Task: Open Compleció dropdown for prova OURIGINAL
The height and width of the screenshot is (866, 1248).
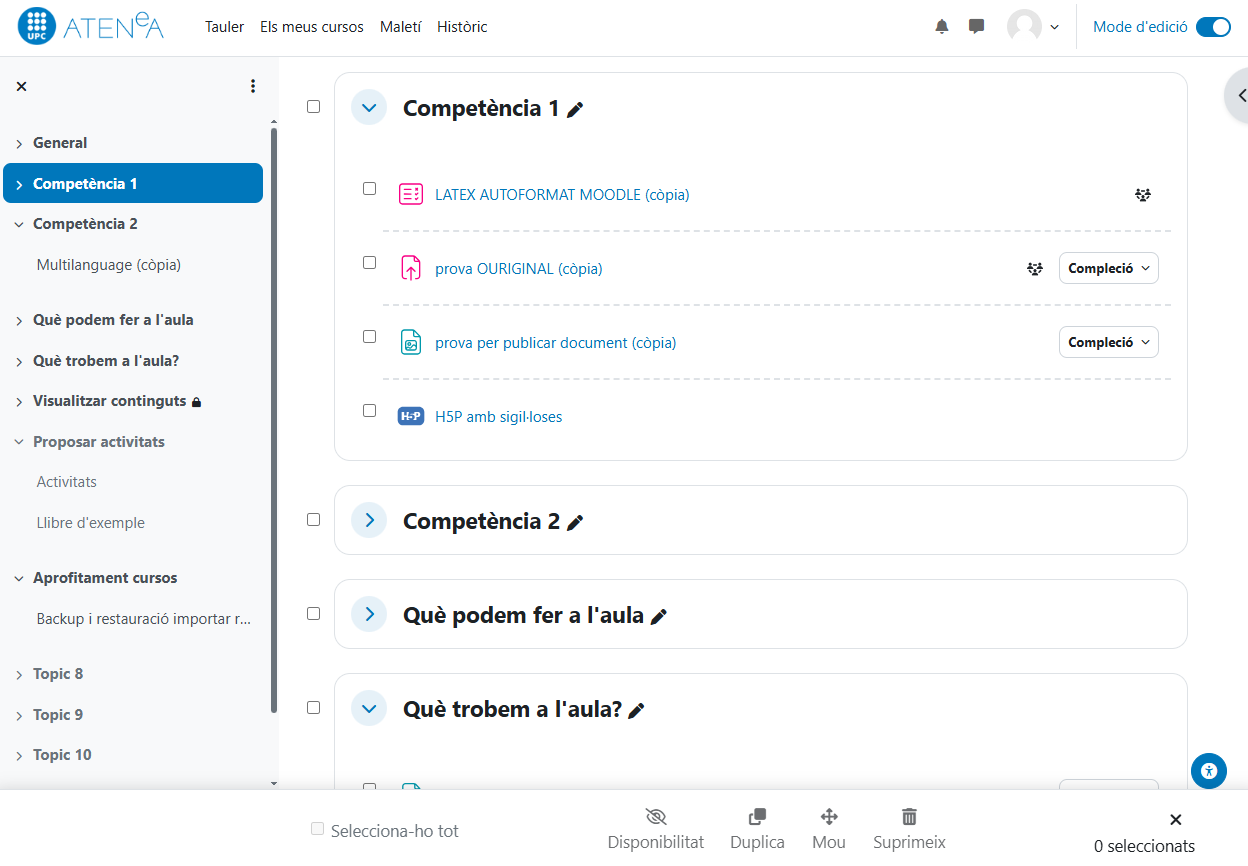Action: click(x=1108, y=268)
